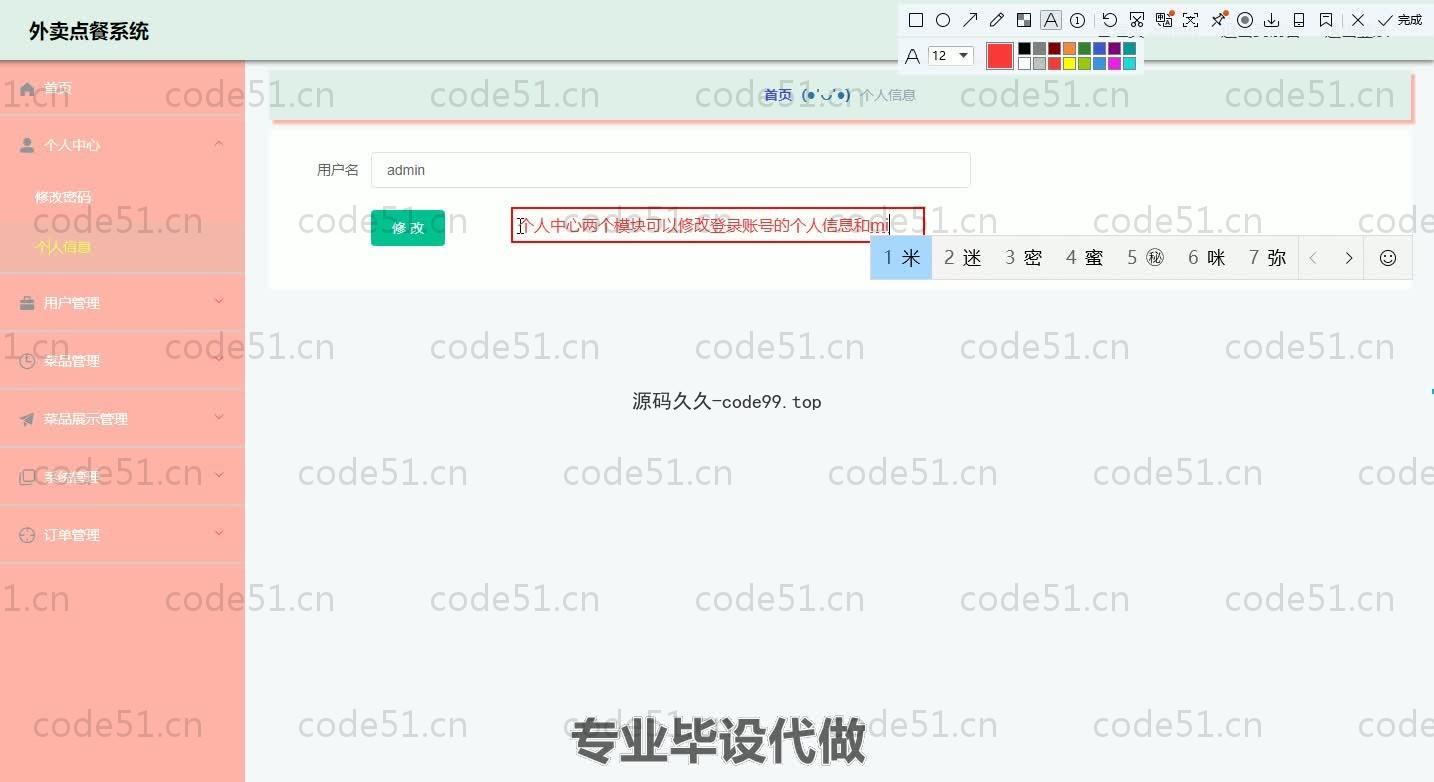Select the text annotation tool

[1051, 20]
